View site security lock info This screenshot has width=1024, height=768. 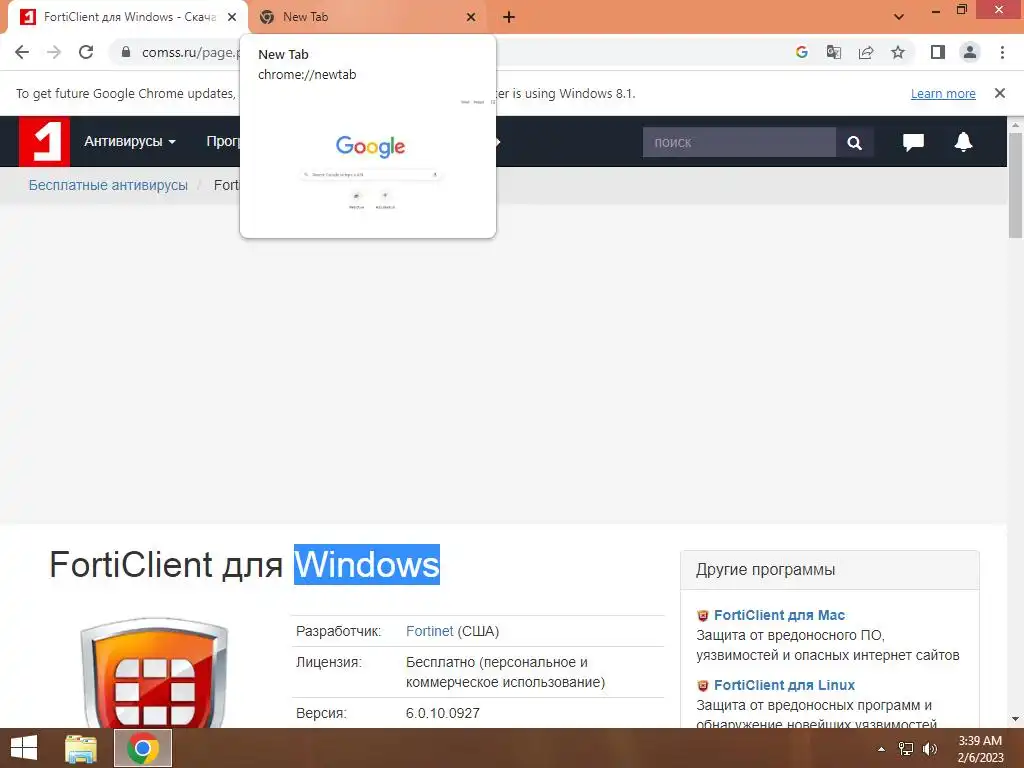(126, 52)
